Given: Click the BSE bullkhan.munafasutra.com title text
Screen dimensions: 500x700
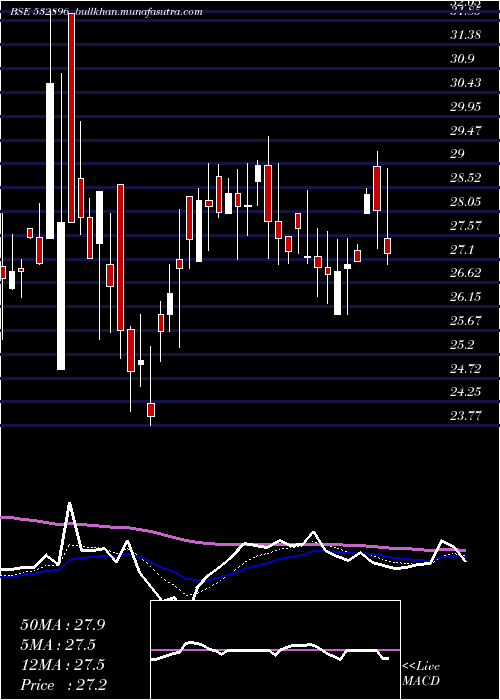Looking at the screenshot, I should click(x=107, y=12).
